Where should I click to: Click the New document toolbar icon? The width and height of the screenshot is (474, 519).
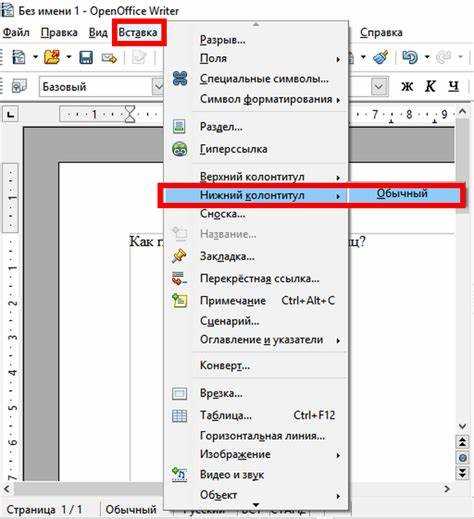pyautogui.click(x=19, y=57)
